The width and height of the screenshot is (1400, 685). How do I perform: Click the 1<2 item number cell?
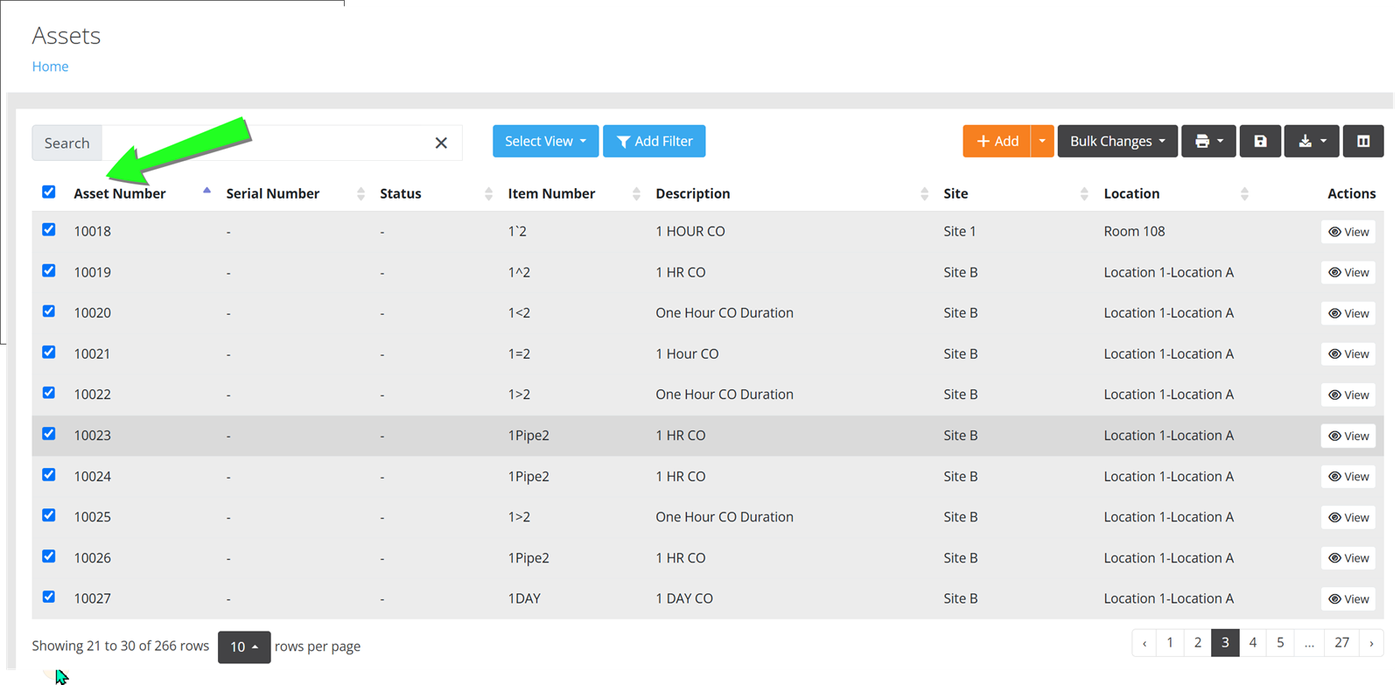coord(519,313)
